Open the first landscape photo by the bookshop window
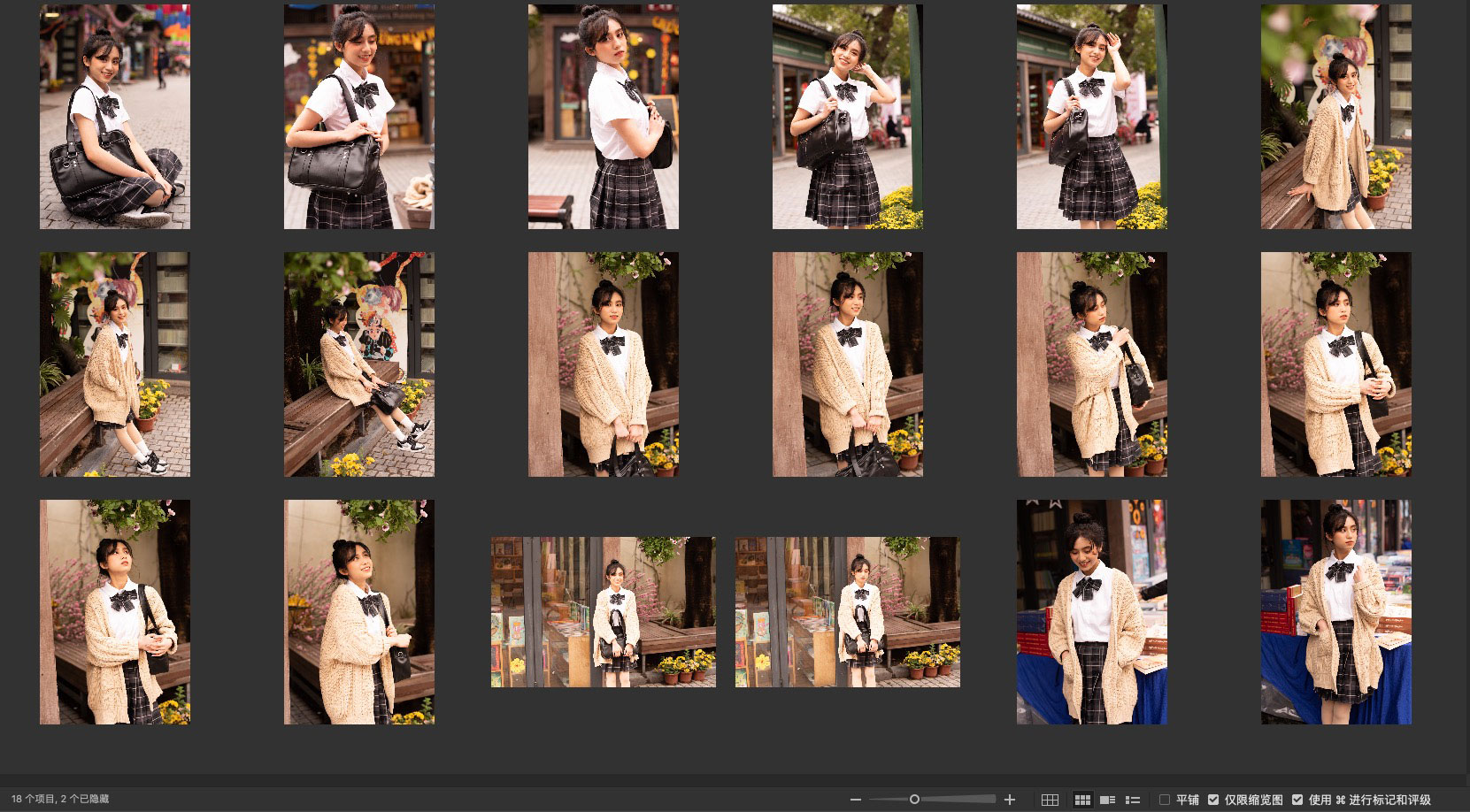The height and width of the screenshot is (812, 1470). (604, 611)
